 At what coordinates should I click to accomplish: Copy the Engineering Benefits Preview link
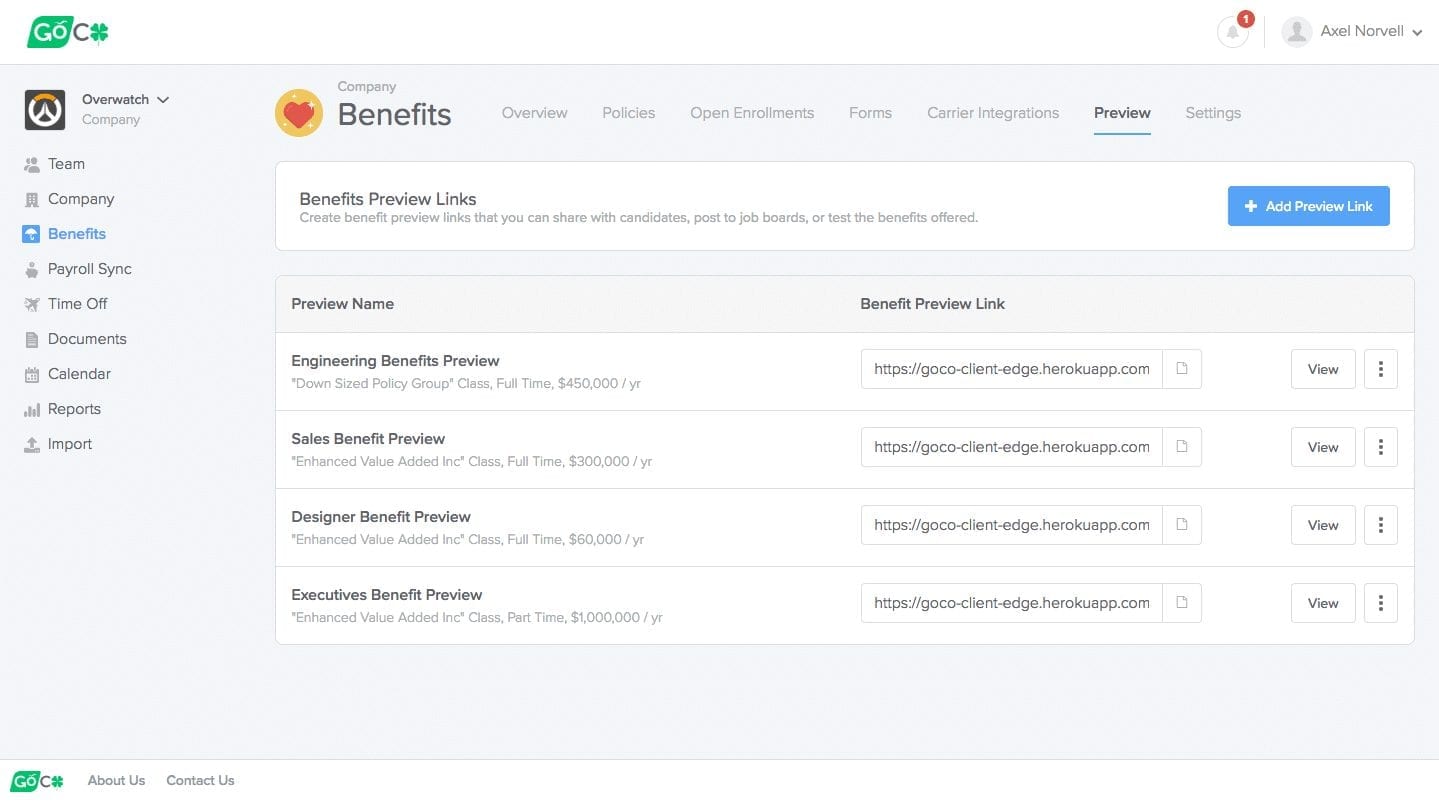1181,368
